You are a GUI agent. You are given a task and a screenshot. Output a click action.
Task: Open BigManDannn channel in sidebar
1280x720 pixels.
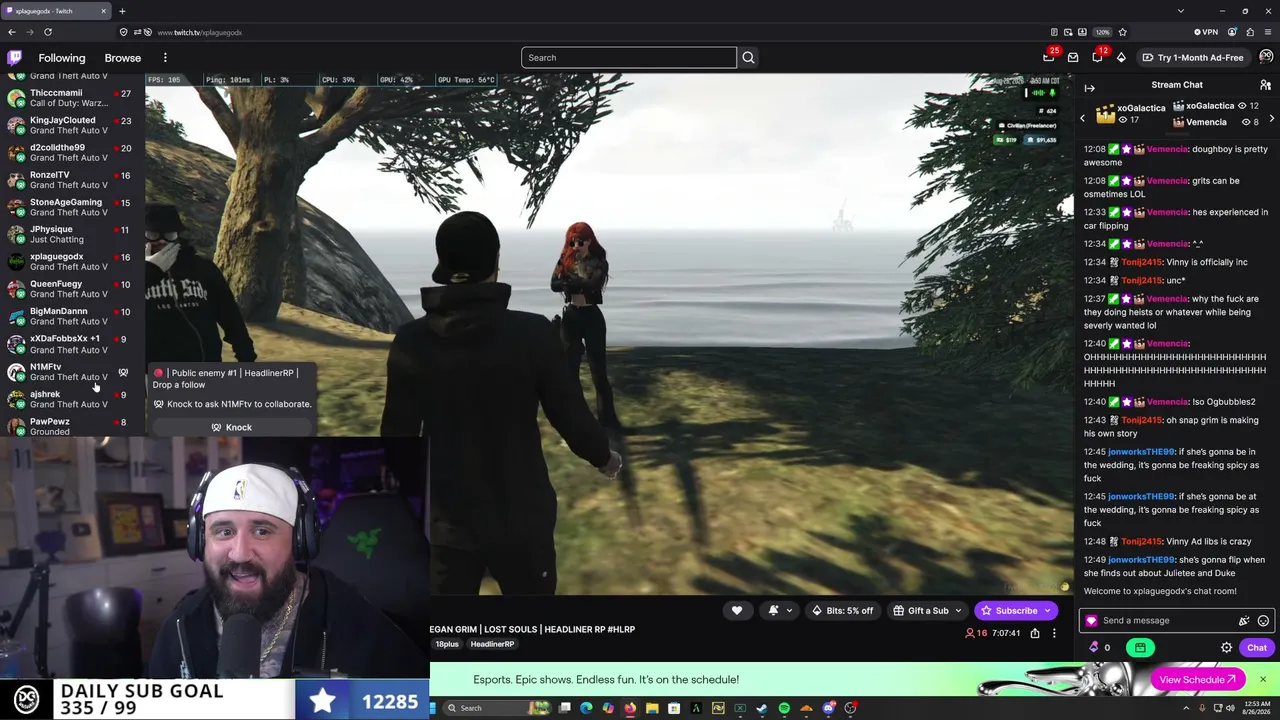coord(70,316)
